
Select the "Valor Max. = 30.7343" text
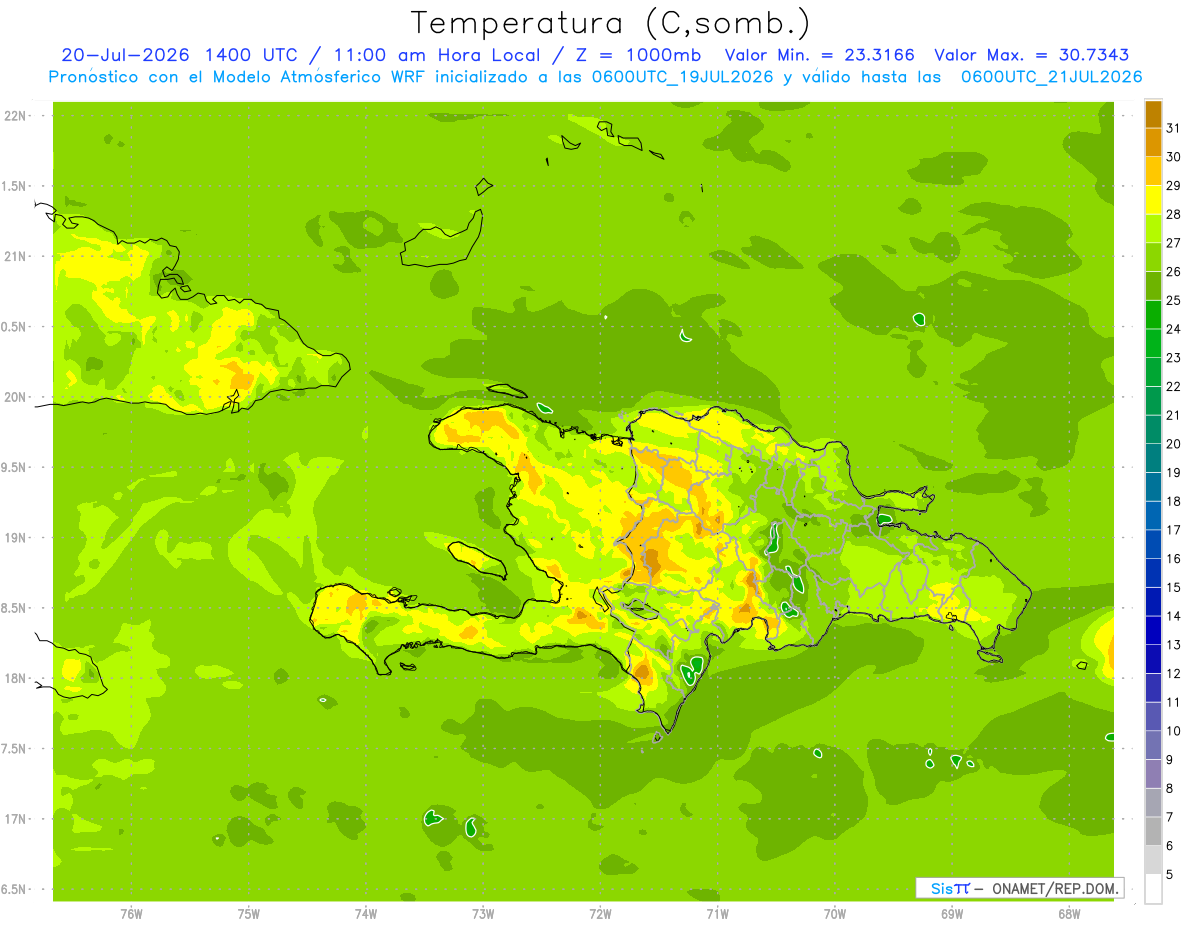coord(1033,55)
